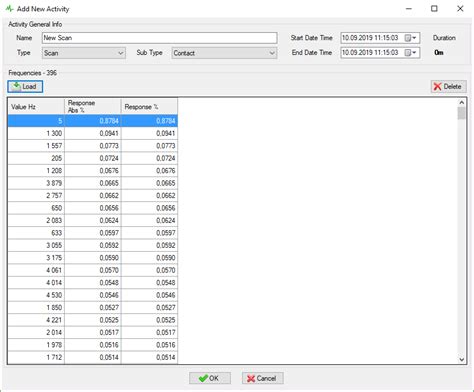The height and width of the screenshot is (392, 474).
Task: Select the row with Value Hz 1 208
Action: [93, 171]
